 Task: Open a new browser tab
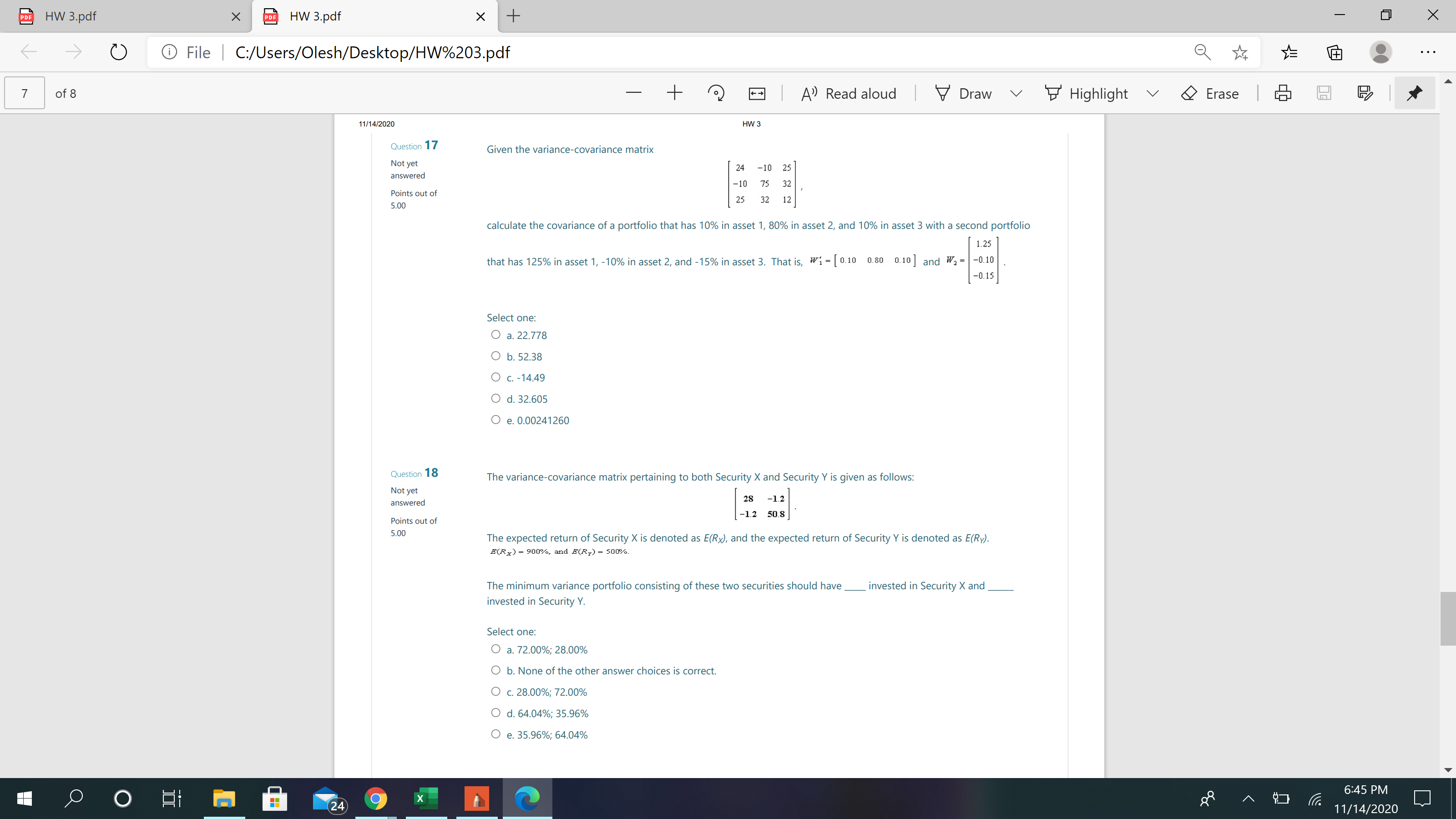513,16
